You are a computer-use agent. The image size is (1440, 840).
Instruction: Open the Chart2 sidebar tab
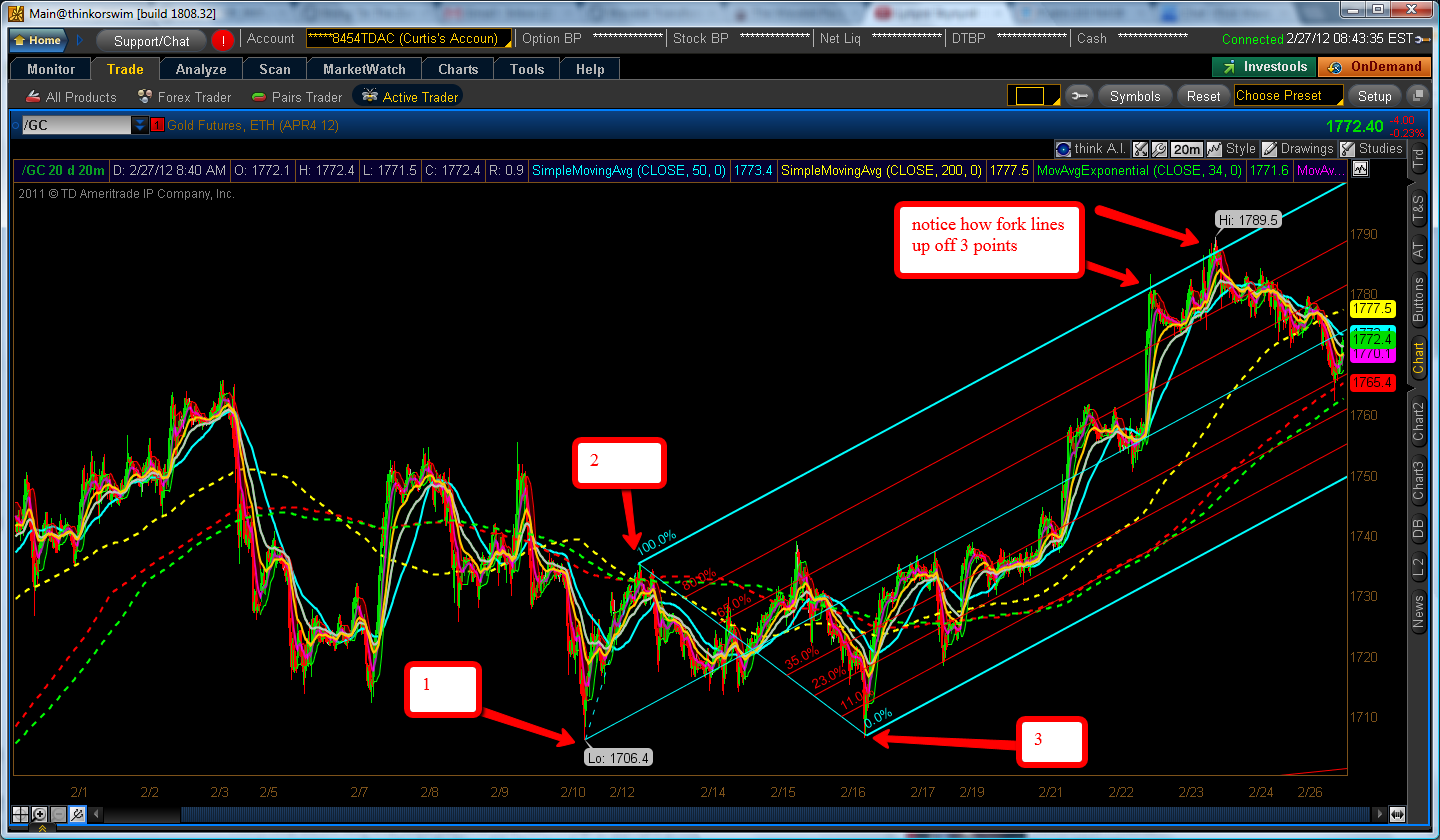tap(1417, 420)
